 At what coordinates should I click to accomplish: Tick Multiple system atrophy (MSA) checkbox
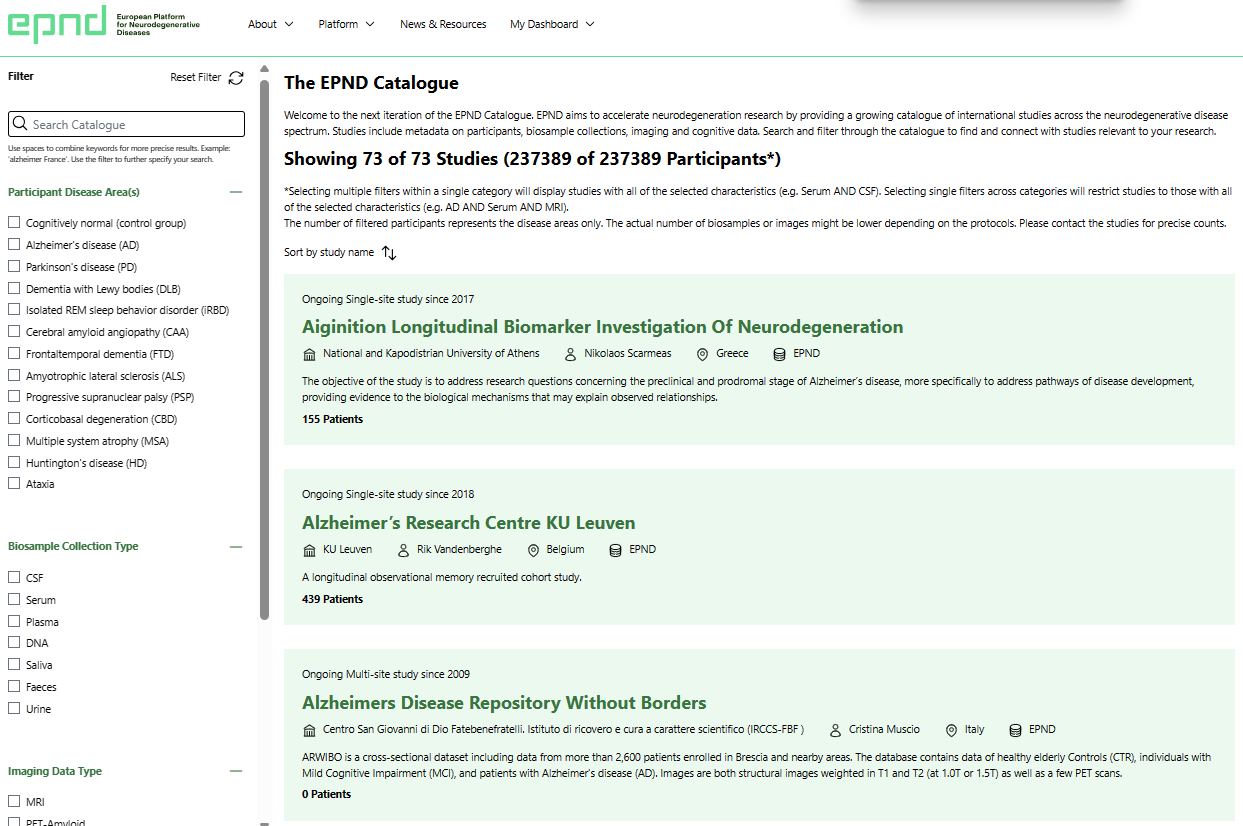click(x=14, y=441)
